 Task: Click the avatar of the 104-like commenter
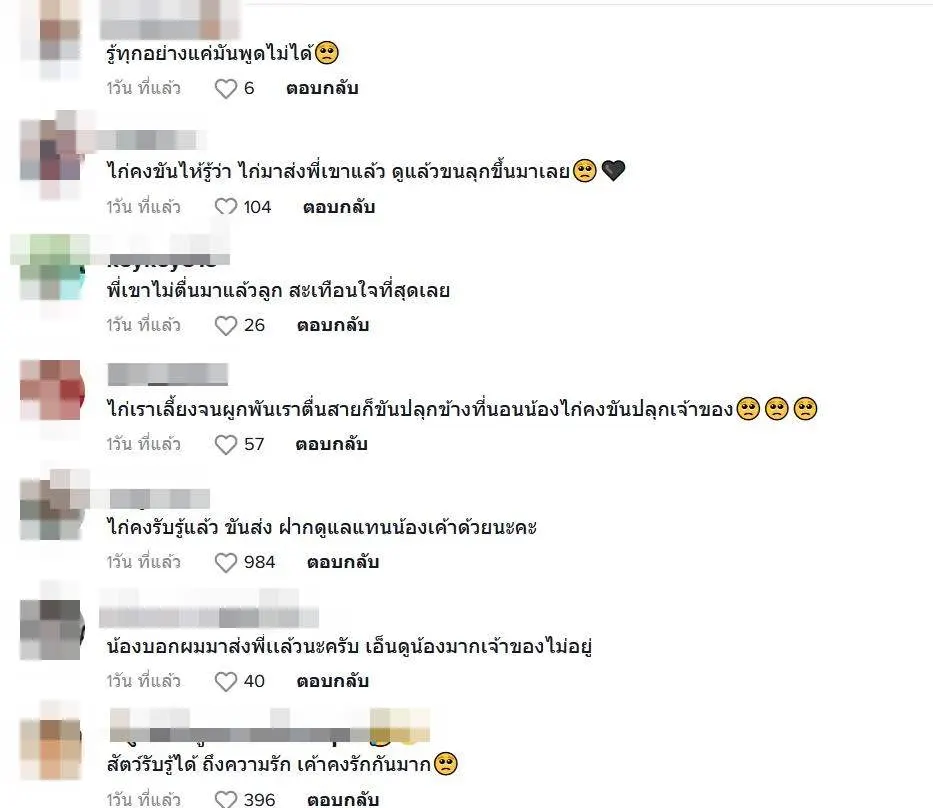(52, 151)
